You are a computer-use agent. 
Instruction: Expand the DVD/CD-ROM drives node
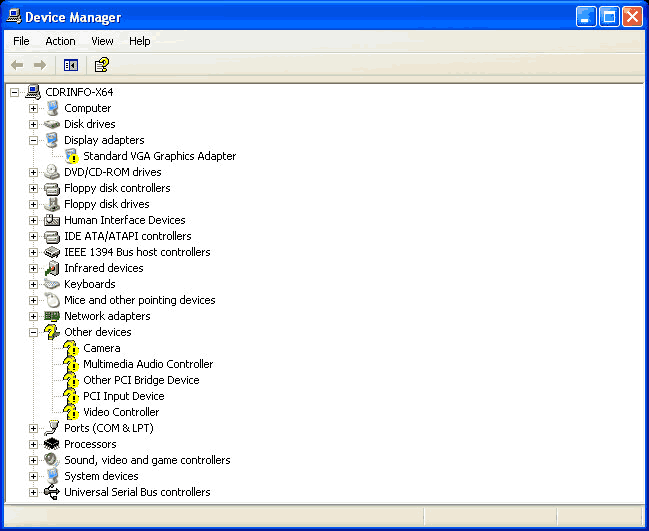point(34,172)
